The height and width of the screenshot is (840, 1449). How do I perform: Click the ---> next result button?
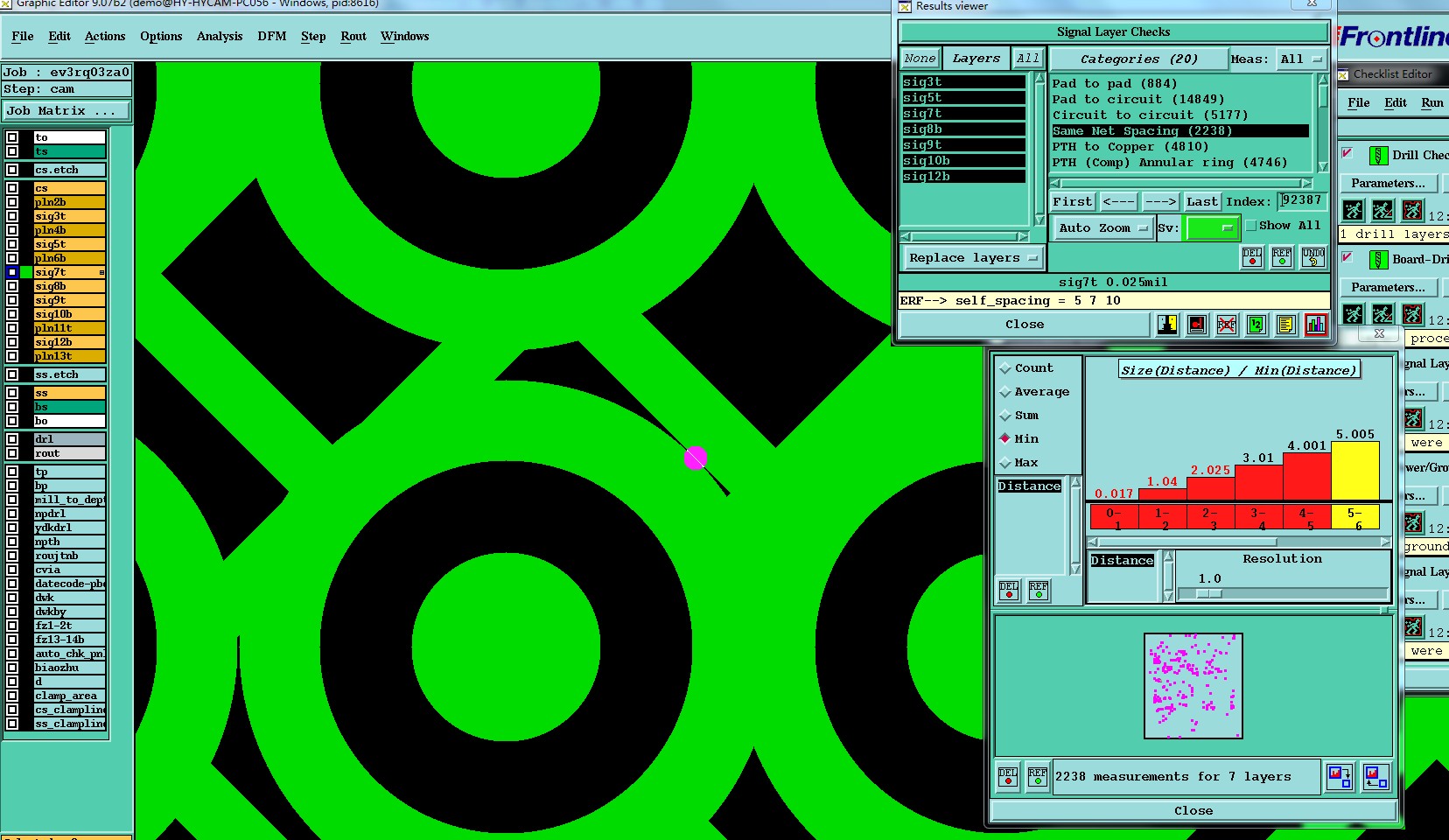pos(1160,202)
